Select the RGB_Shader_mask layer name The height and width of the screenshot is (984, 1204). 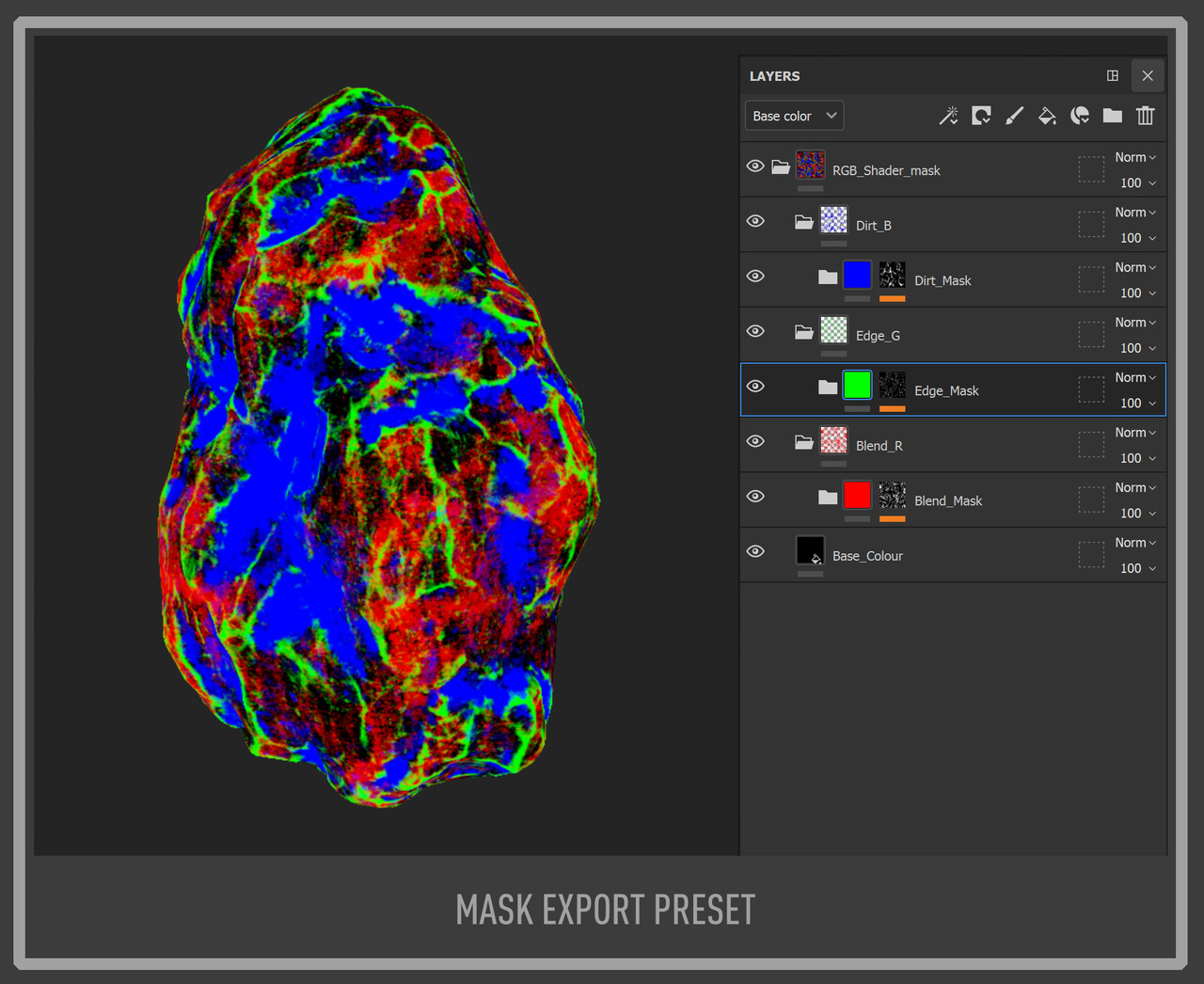[x=886, y=170]
